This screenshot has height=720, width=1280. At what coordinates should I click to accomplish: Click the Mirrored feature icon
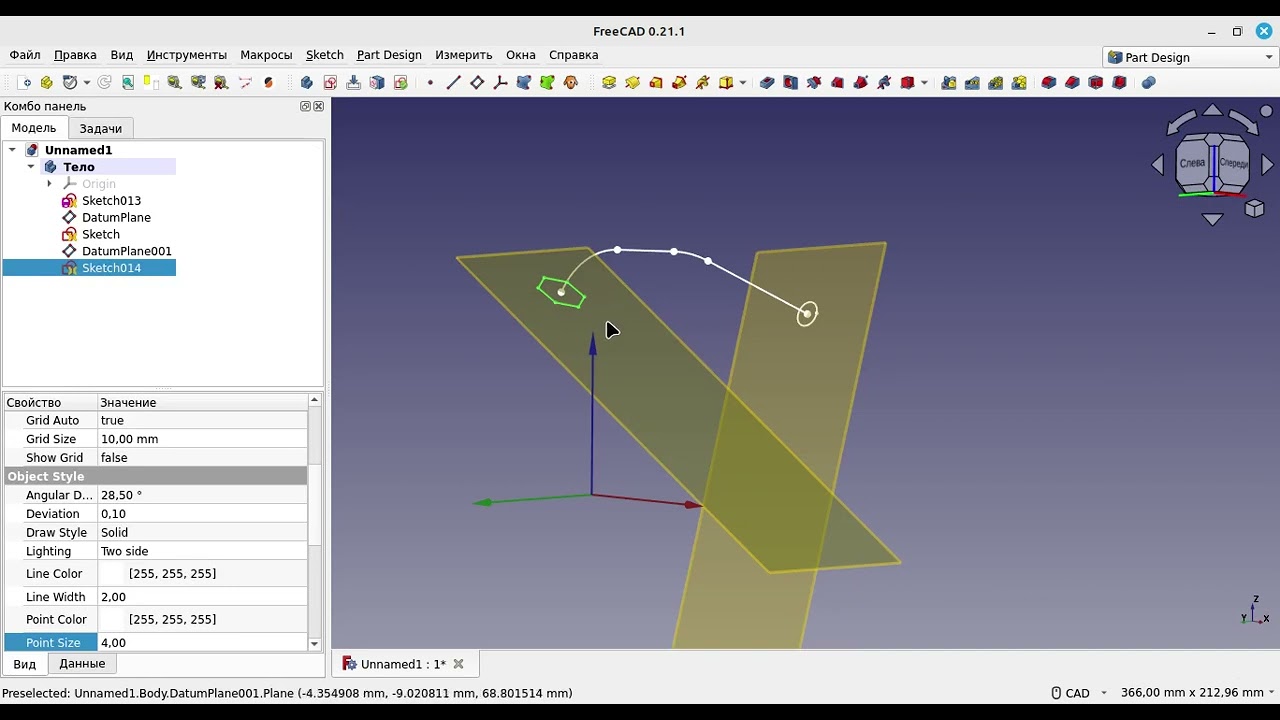[948, 83]
